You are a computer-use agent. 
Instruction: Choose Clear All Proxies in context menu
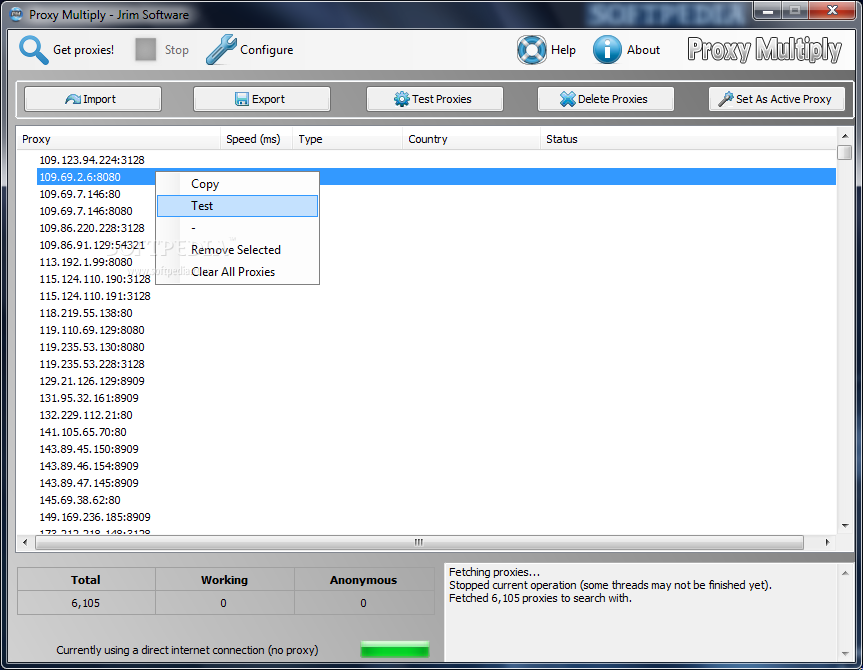point(238,272)
